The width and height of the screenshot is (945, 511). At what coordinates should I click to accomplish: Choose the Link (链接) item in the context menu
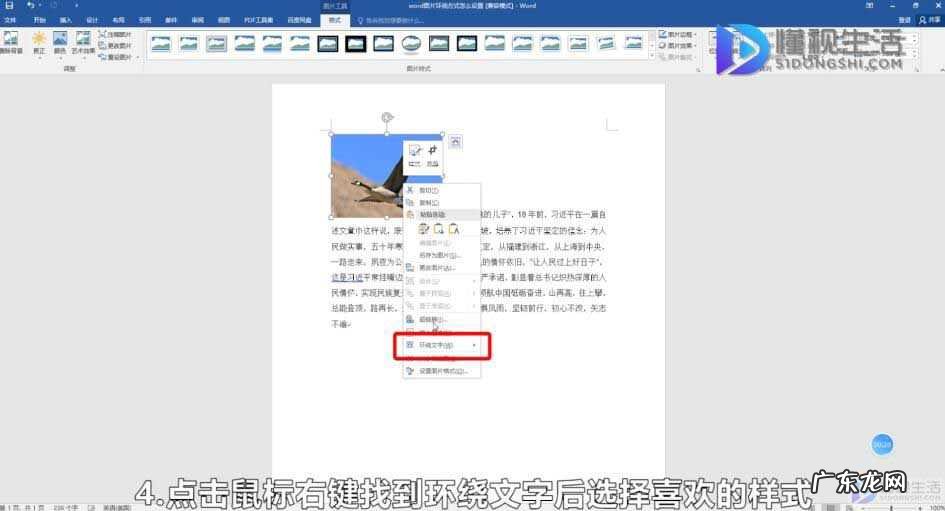[442, 319]
